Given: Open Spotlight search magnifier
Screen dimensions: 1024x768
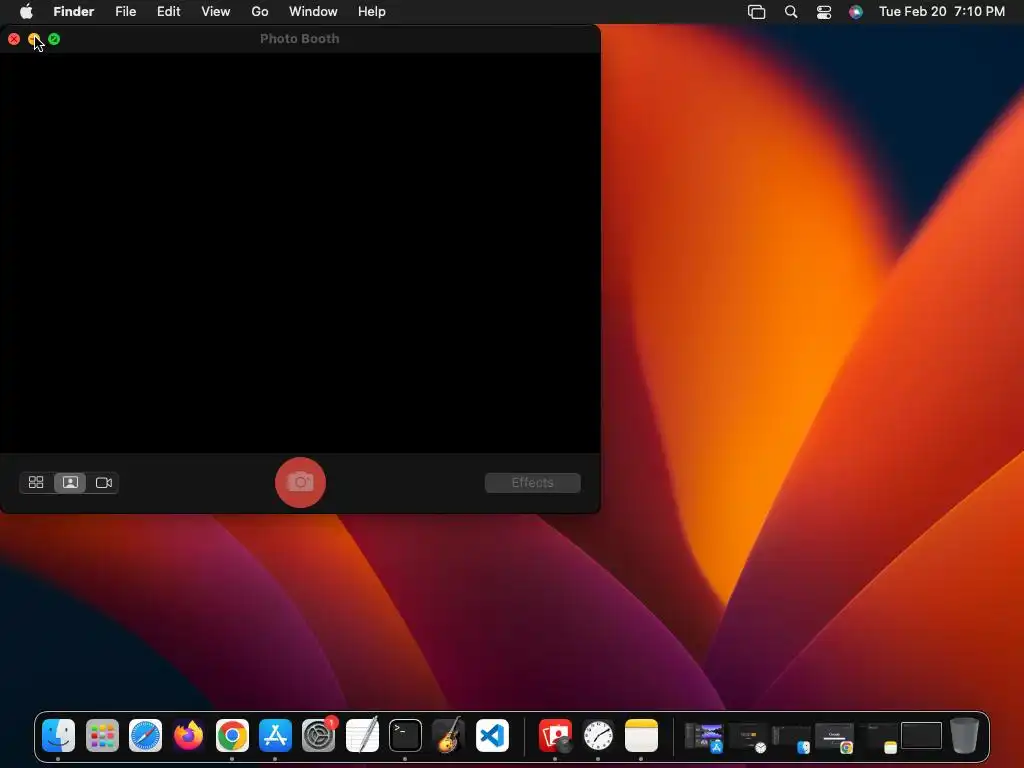Looking at the screenshot, I should pos(791,12).
